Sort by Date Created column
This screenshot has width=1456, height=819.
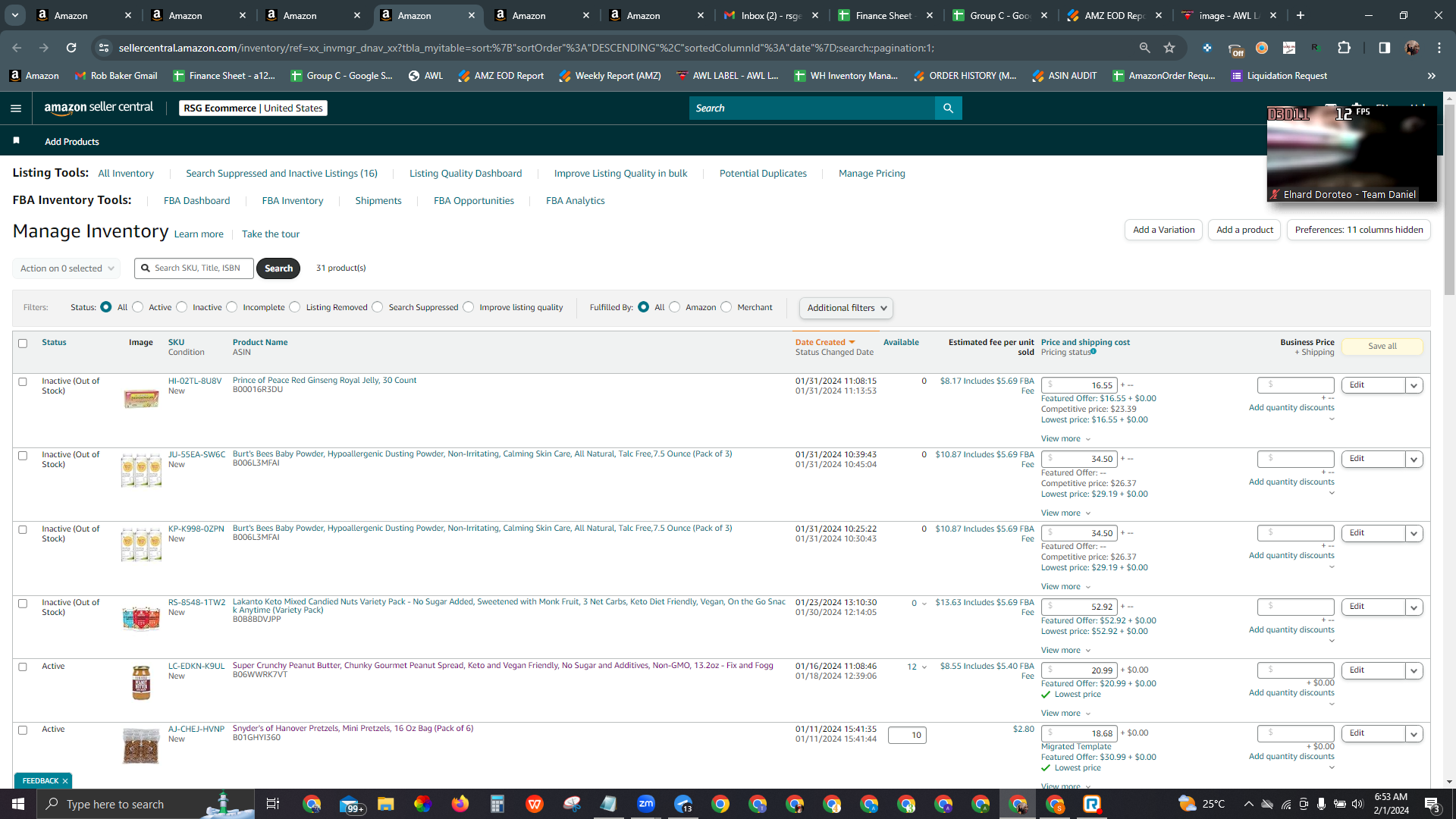point(825,343)
